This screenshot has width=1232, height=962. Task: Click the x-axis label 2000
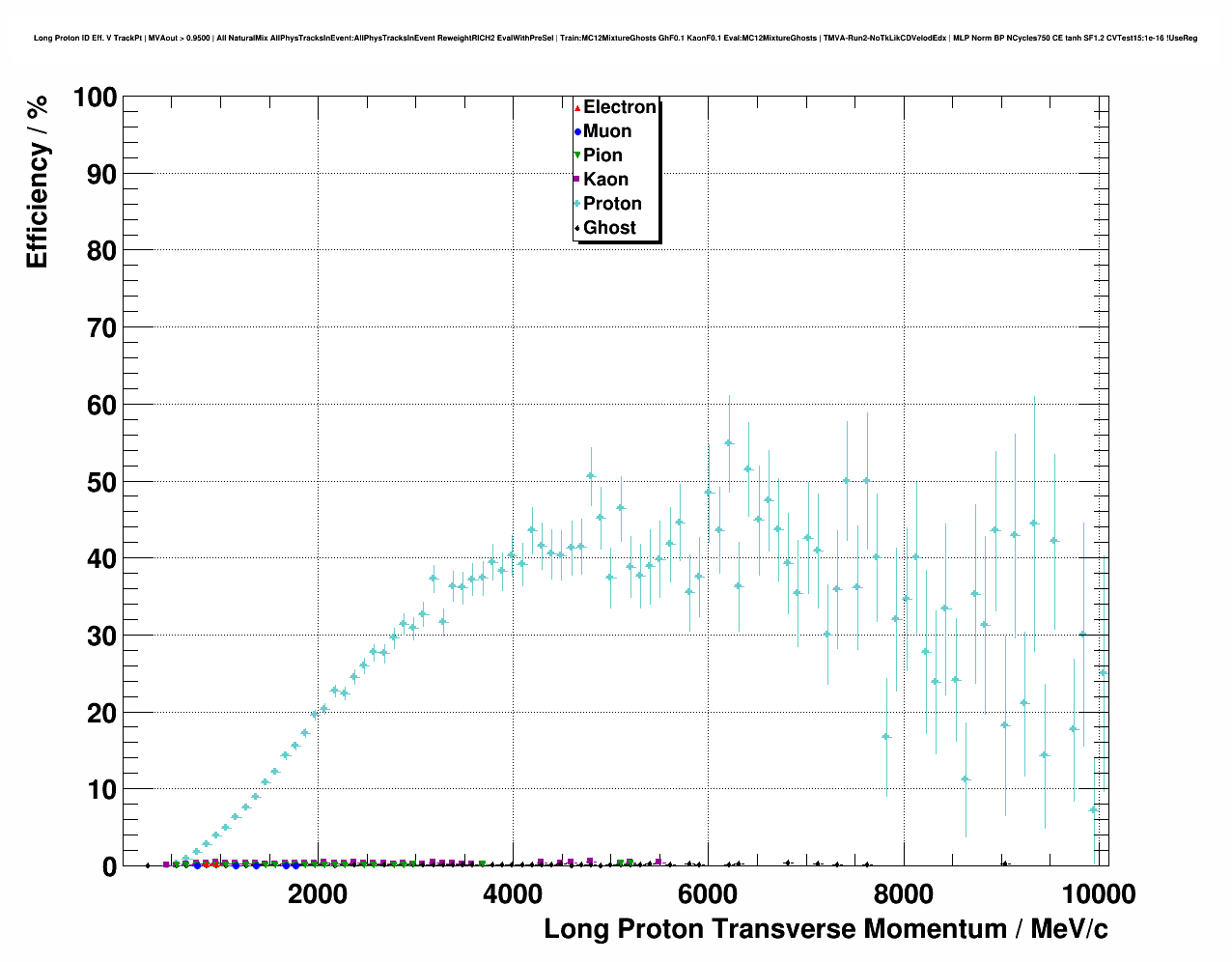point(318,893)
